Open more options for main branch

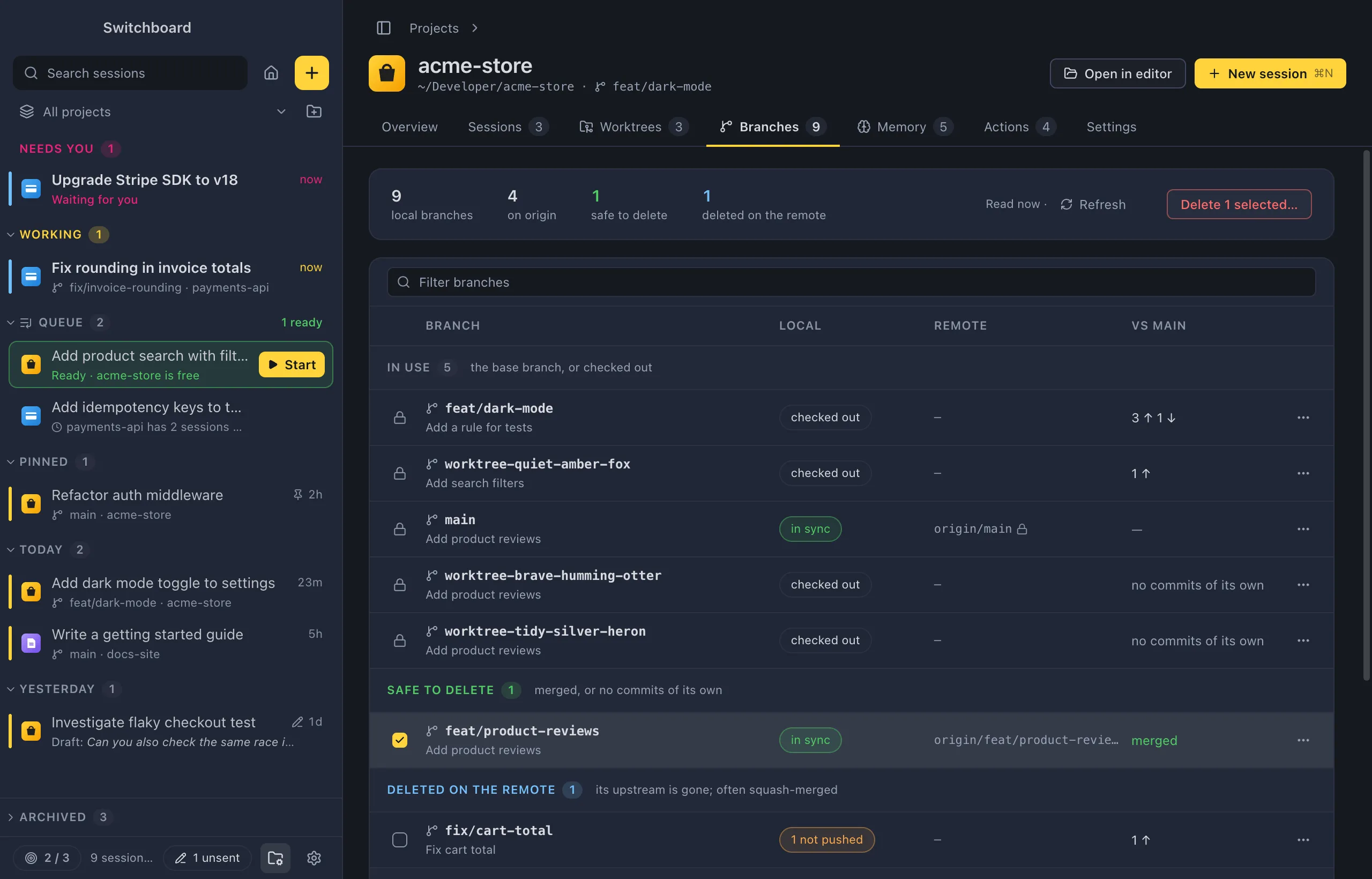point(1303,529)
